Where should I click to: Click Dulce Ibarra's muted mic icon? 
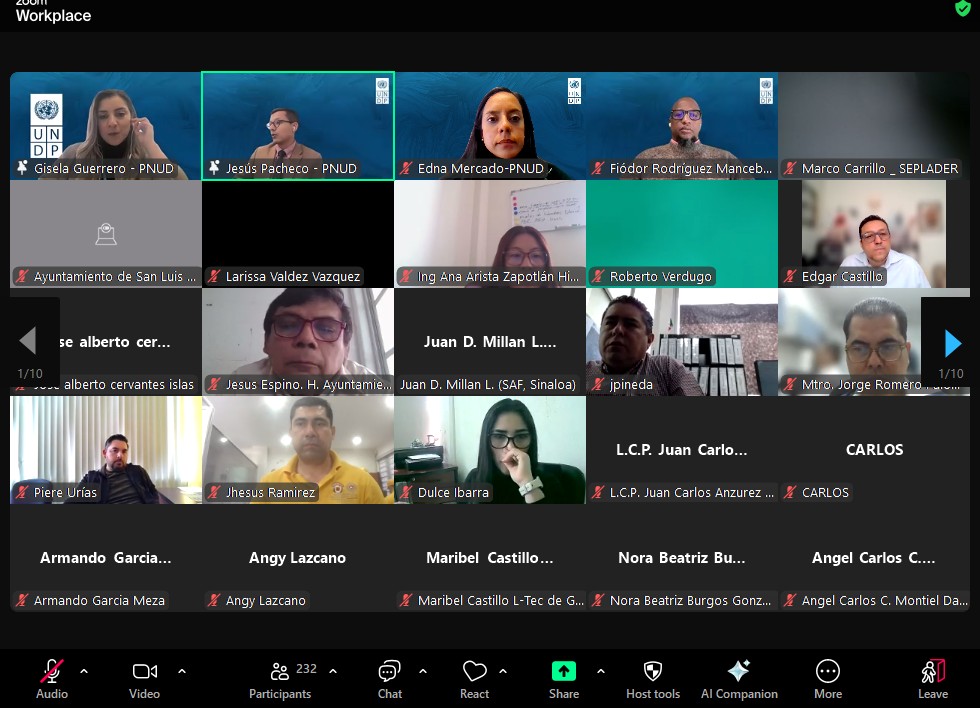tap(406, 492)
